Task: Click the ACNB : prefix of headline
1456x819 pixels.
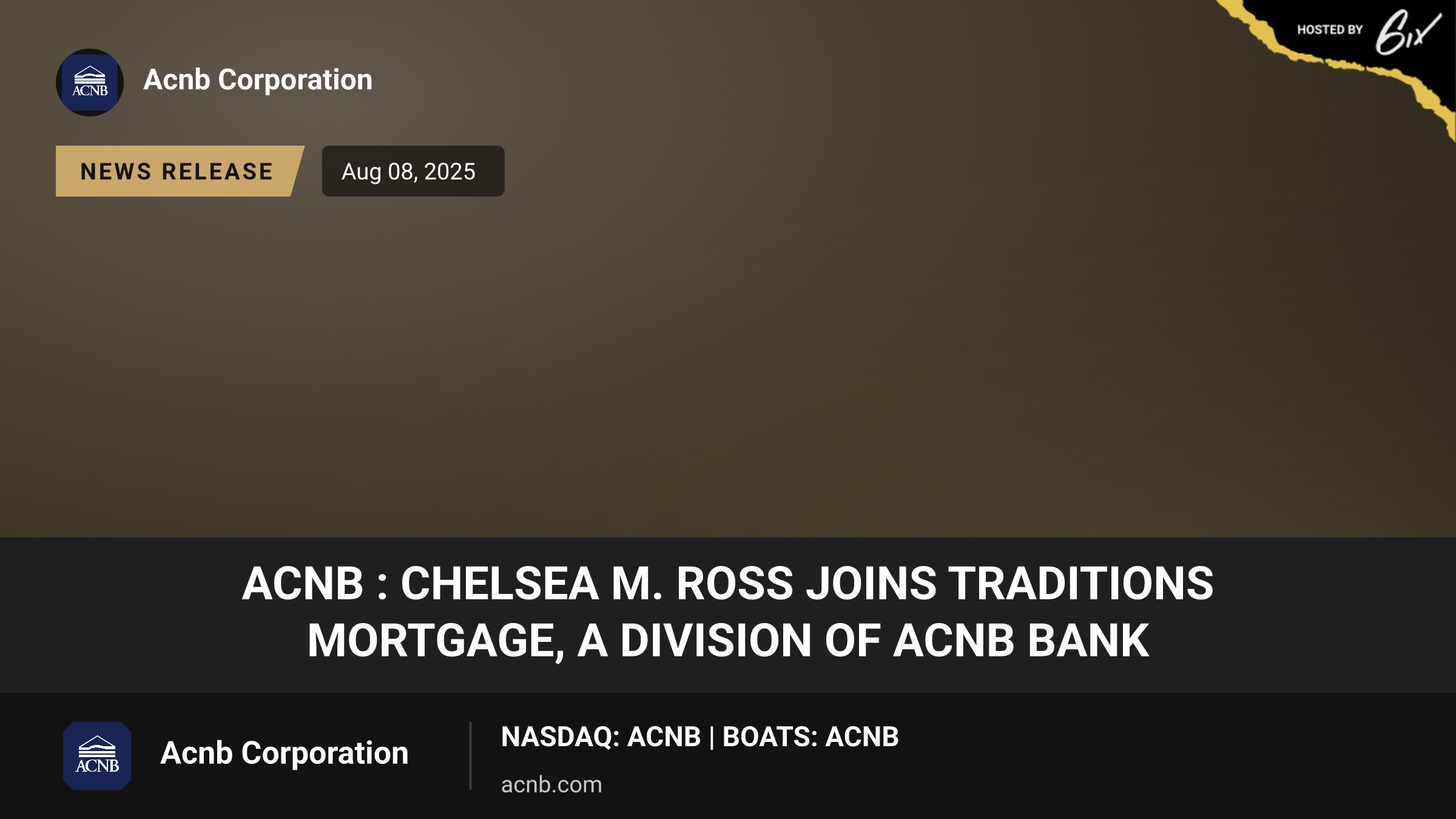Action: [x=314, y=584]
